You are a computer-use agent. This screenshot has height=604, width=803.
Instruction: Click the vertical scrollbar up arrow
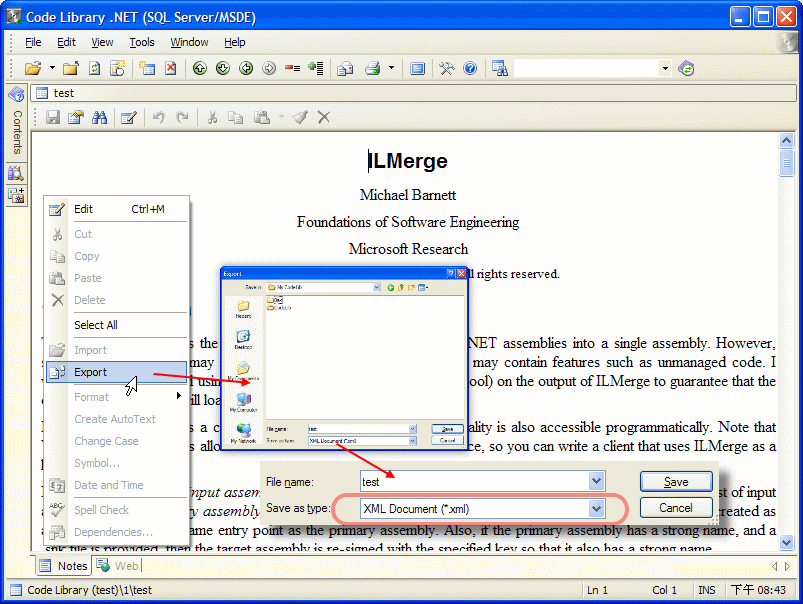[x=787, y=139]
